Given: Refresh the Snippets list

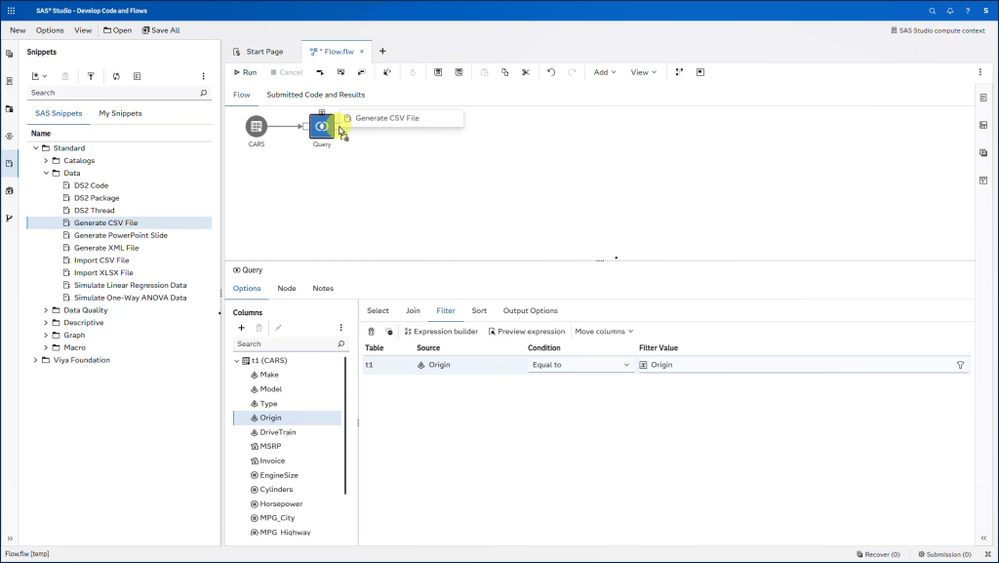Looking at the screenshot, I should tap(116, 76).
